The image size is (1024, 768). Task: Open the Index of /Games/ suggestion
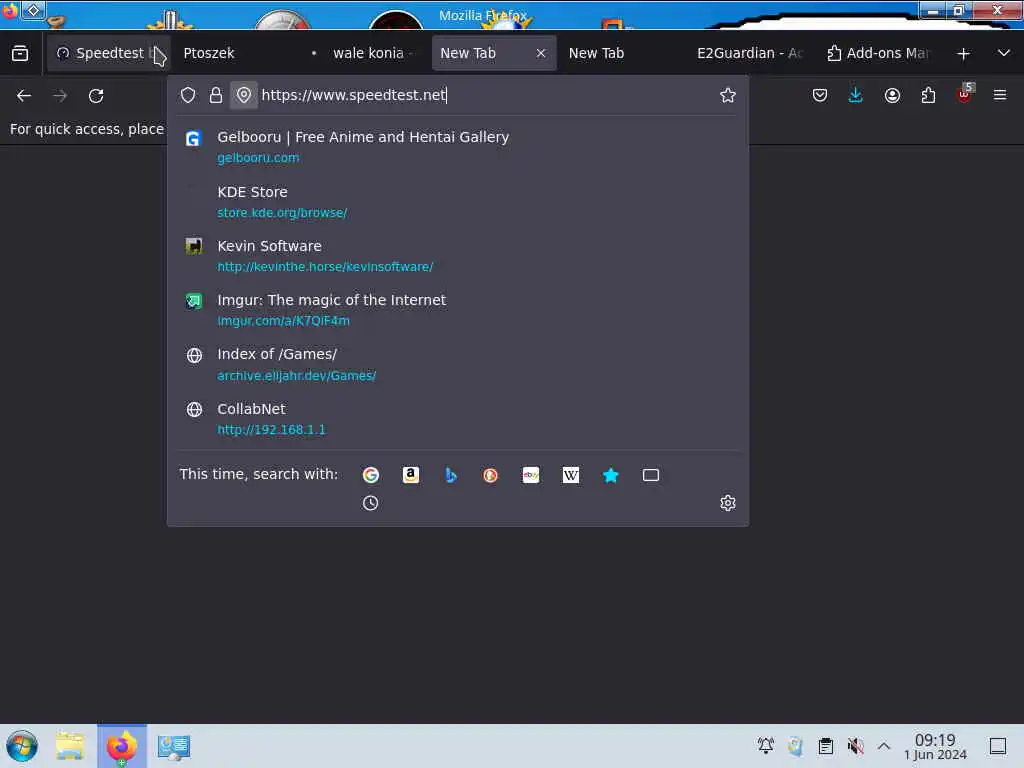click(x=457, y=364)
